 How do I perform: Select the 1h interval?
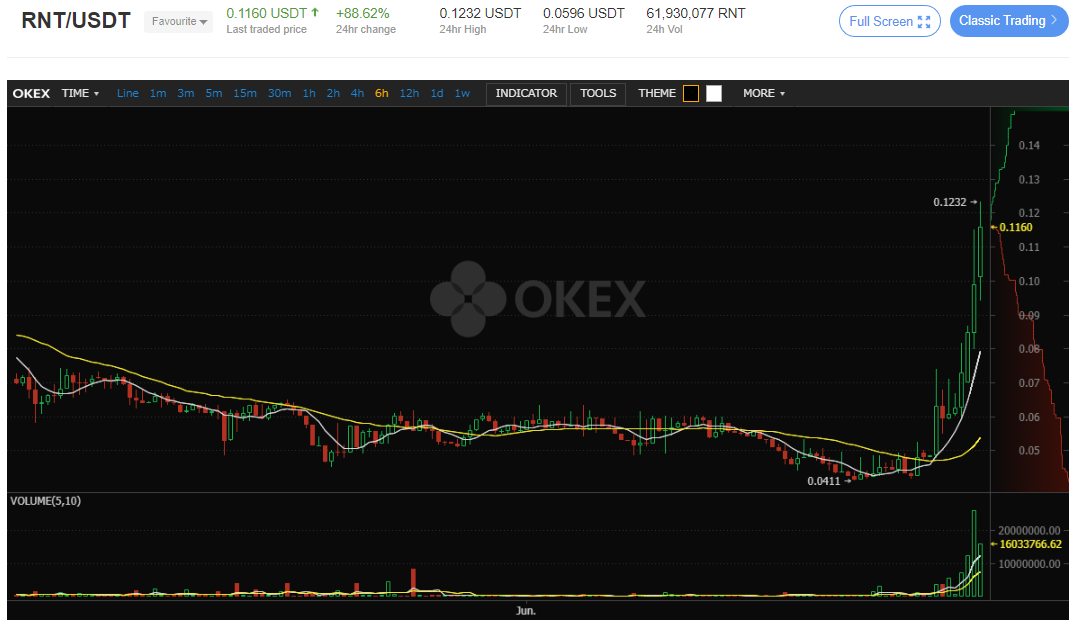click(309, 93)
